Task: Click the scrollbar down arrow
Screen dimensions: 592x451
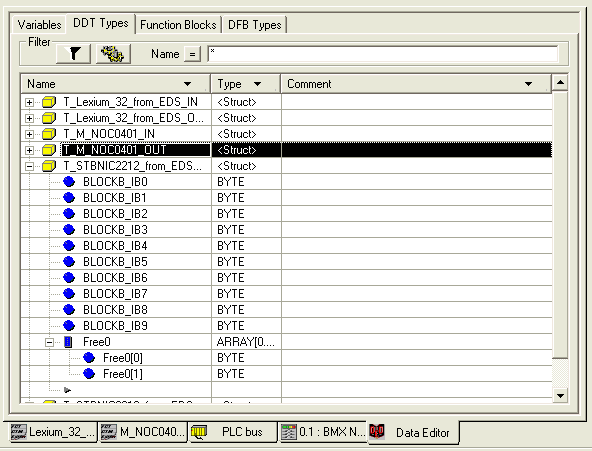Action: pyautogui.click(x=560, y=396)
